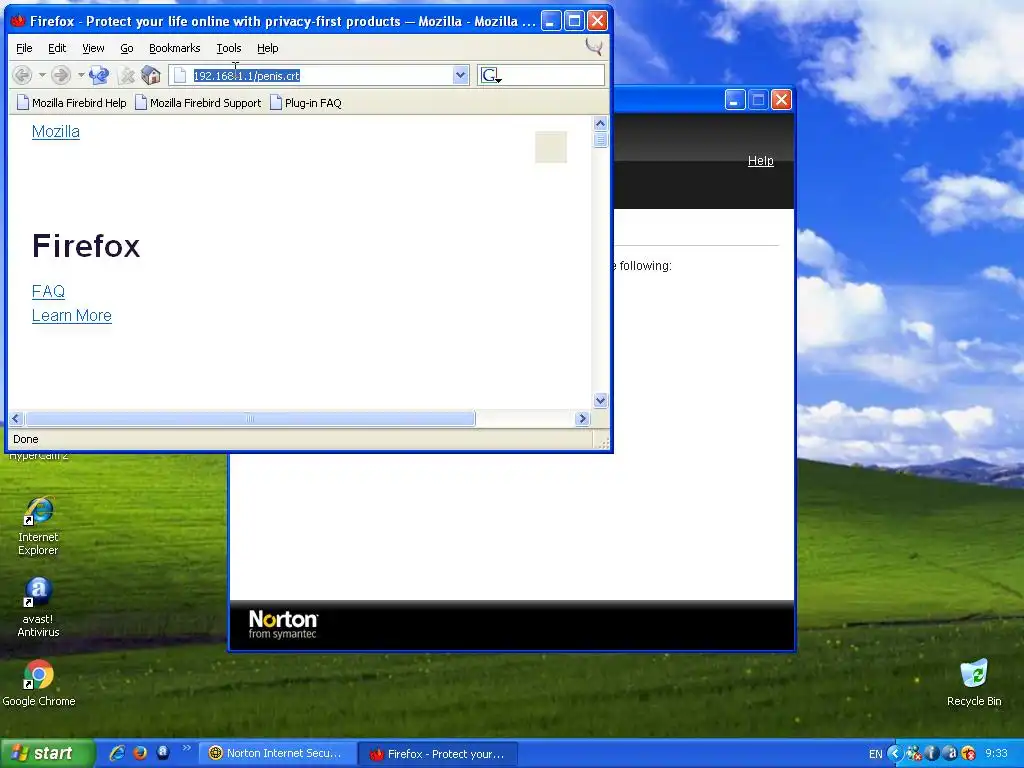The width and height of the screenshot is (1024, 768).
Task: Open the FAQ link on the page
Action: (x=48, y=291)
